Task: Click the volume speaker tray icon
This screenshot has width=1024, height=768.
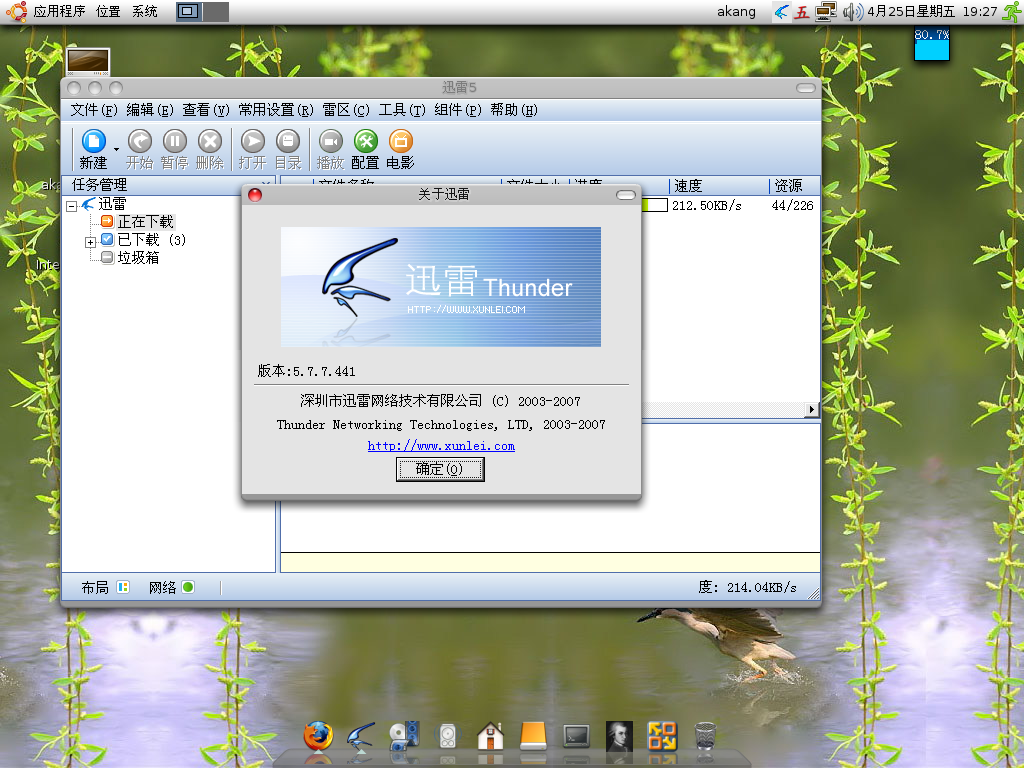Action: 852,12
